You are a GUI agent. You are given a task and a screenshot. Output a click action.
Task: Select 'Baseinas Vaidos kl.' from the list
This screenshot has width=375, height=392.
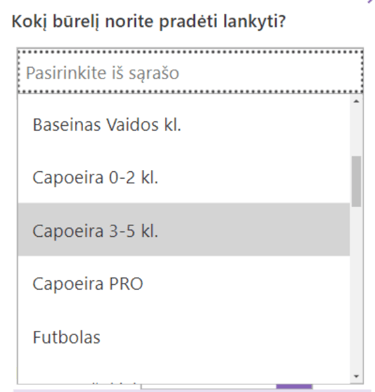184,125
